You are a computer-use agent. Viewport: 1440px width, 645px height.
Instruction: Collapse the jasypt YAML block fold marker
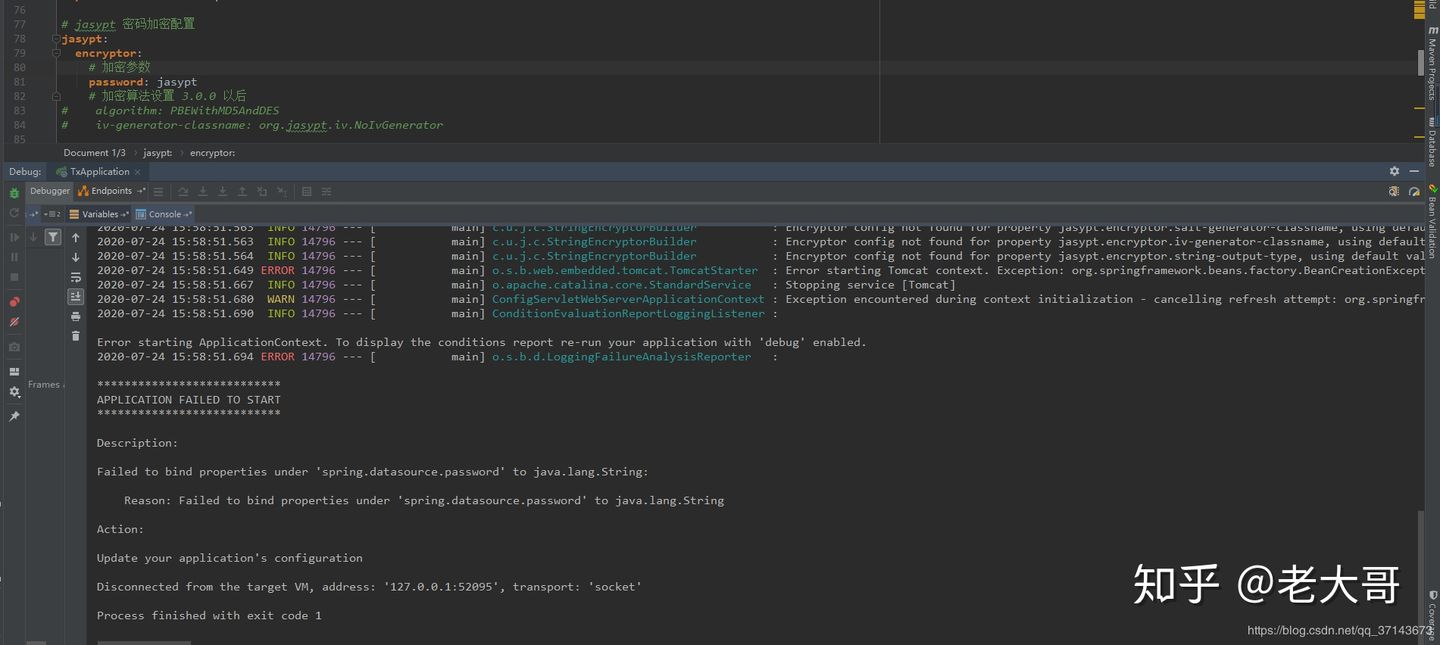(x=56, y=39)
